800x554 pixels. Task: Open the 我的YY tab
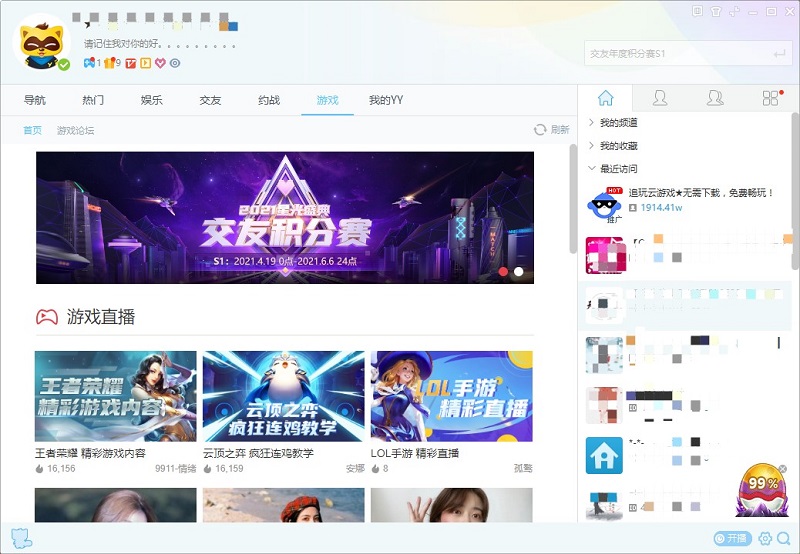click(x=385, y=100)
